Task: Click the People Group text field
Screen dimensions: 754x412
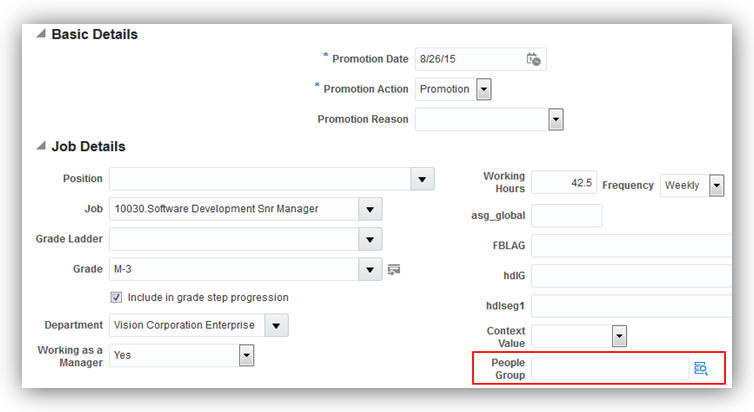Action: (609, 369)
